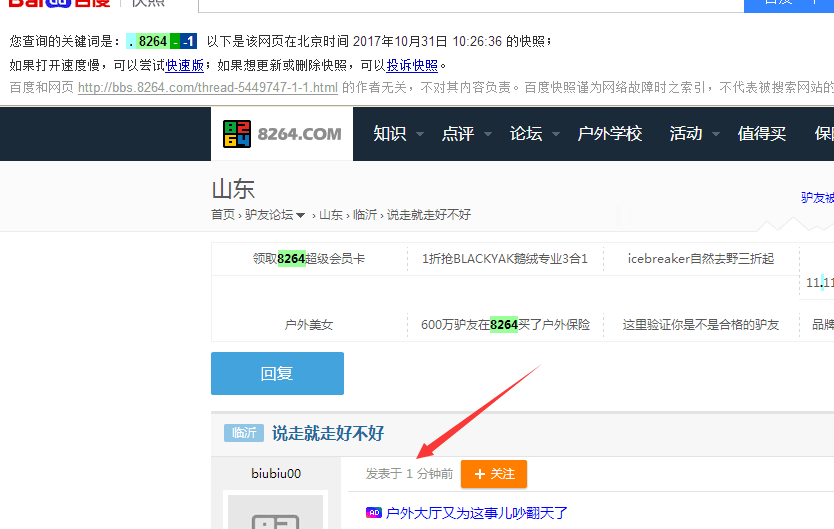This screenshot has height=529, width=834.
Task: Go to 值得买 section
Action: 762,133
